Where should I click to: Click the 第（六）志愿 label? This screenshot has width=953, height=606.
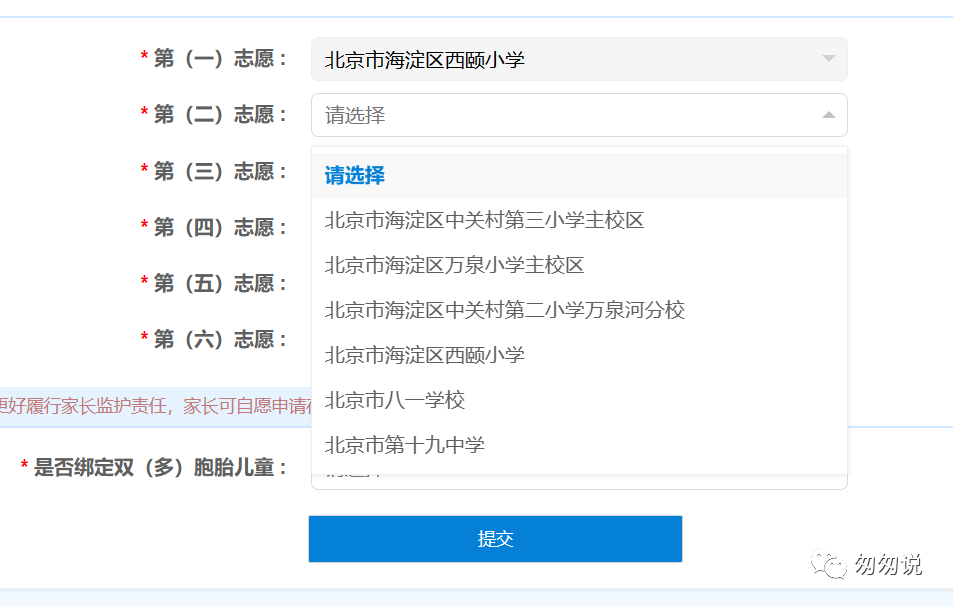tap(219, 339)
